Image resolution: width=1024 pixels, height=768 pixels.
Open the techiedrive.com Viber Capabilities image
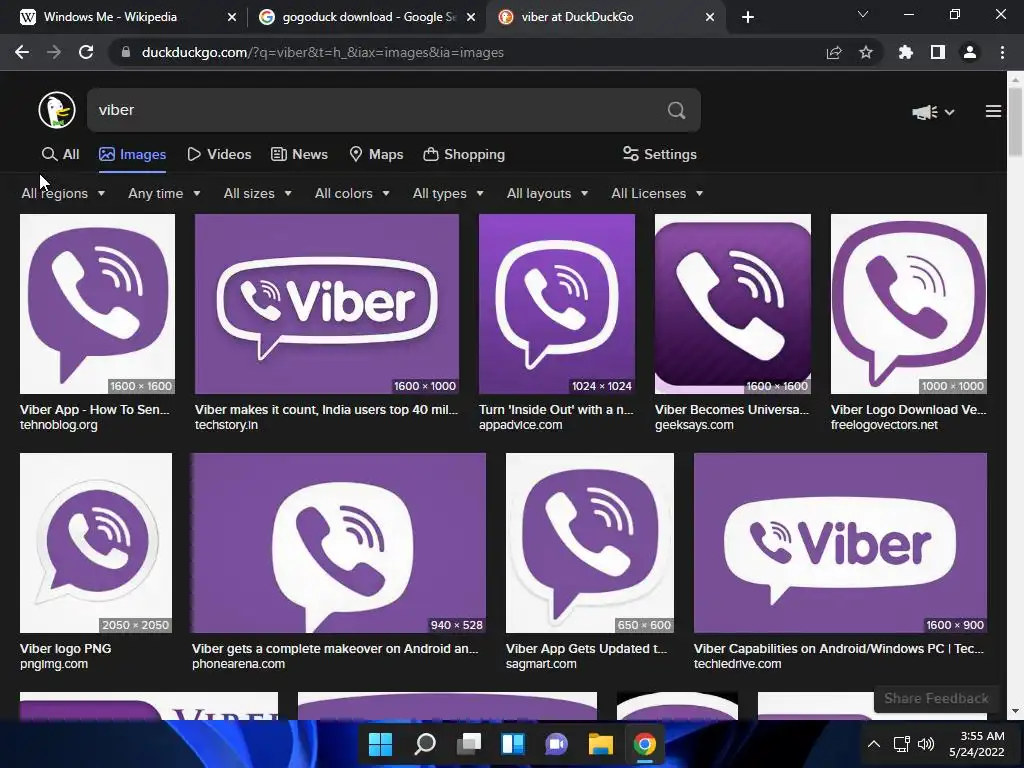pyautogui.click(x=840, y=543)
